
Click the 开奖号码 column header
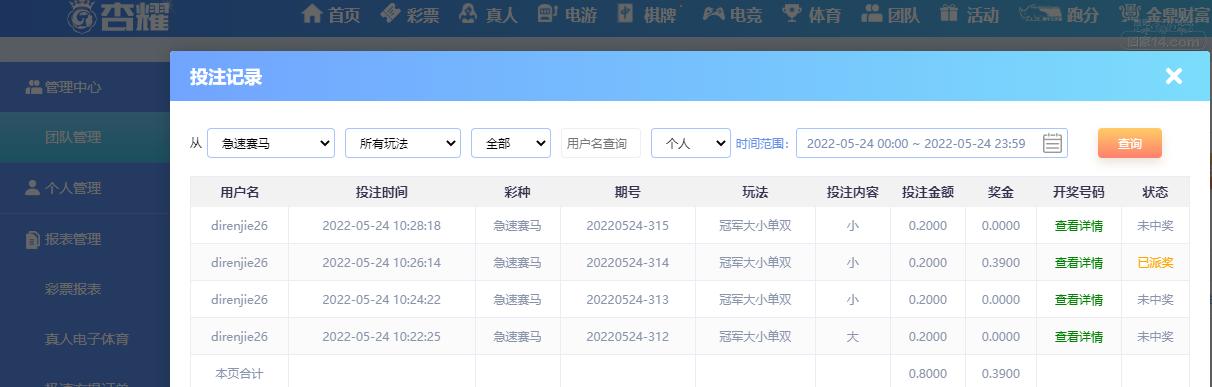coord(1079,192)
